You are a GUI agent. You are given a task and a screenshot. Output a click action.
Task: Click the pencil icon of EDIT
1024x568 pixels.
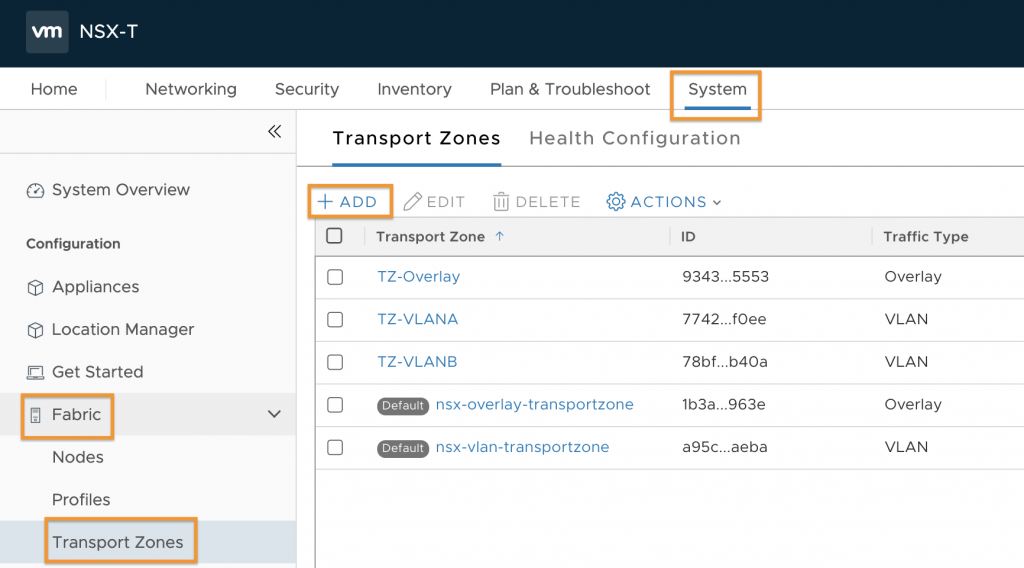pyautogui.click(x=412, y=202)
